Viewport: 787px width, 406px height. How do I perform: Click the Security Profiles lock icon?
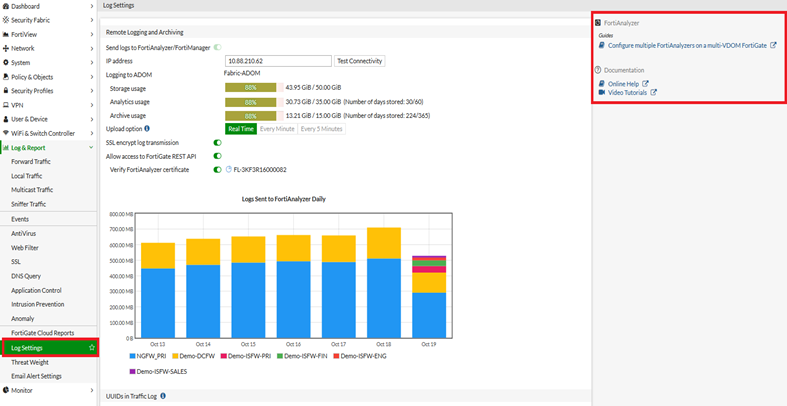(6, 91)
